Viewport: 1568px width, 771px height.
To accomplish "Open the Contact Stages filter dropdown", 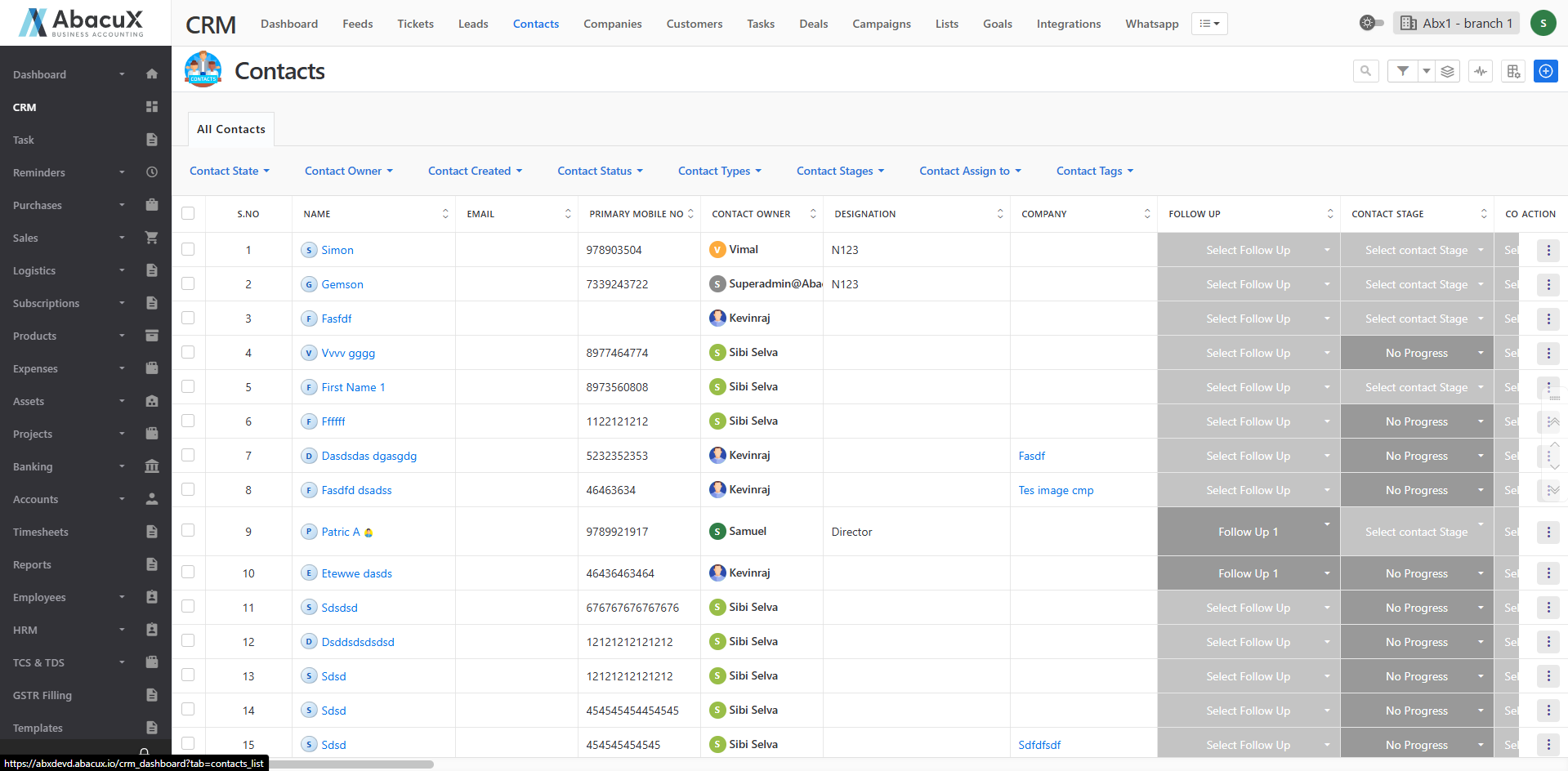I will [x=840, y=171].
